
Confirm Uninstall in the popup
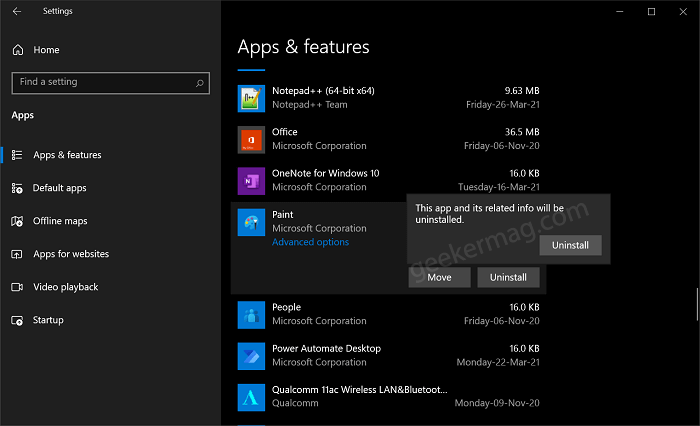(570, 245)
